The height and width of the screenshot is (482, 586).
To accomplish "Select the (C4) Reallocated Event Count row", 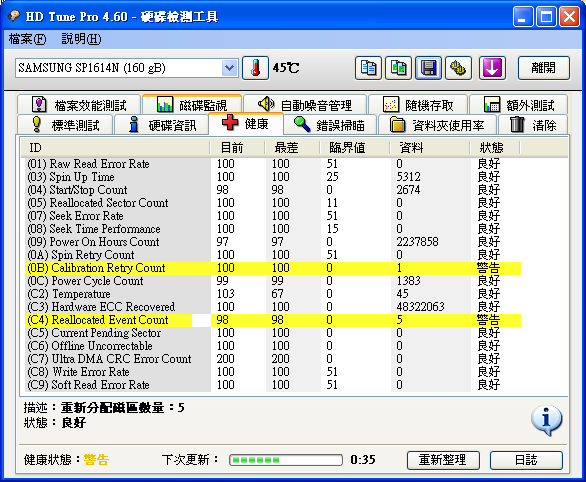I will [x=273, y=320].
